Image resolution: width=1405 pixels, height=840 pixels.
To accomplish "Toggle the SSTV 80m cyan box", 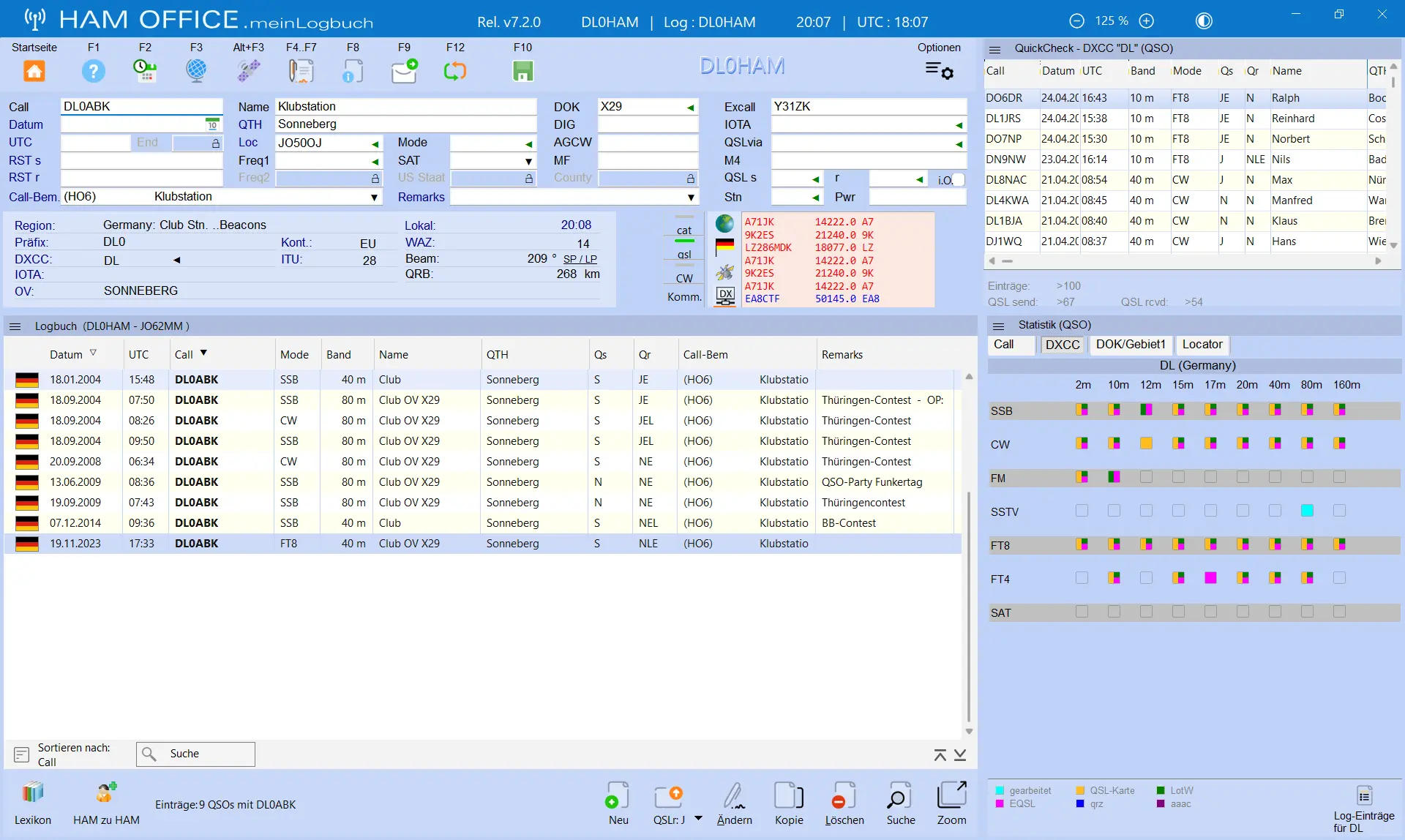I will point(1307,511).
